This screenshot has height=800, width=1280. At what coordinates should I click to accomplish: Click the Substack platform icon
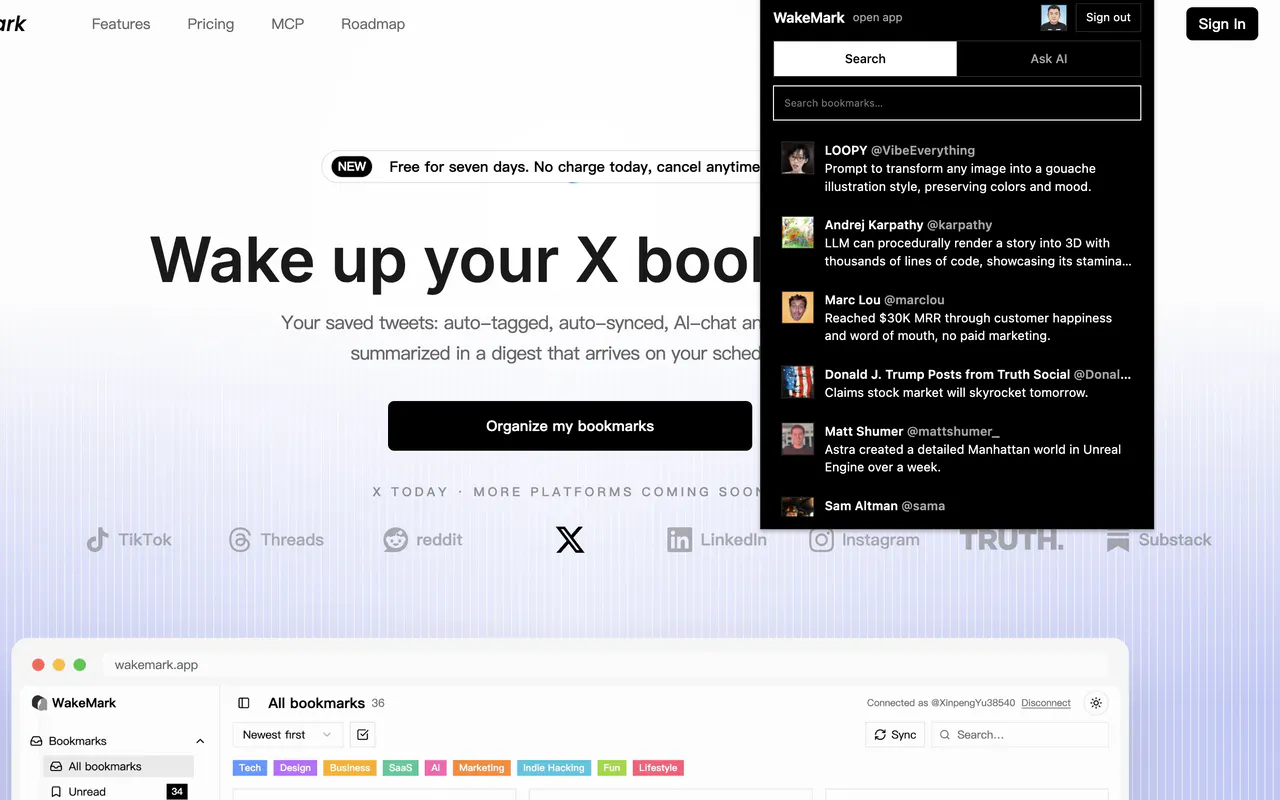tap(1118, 540)
